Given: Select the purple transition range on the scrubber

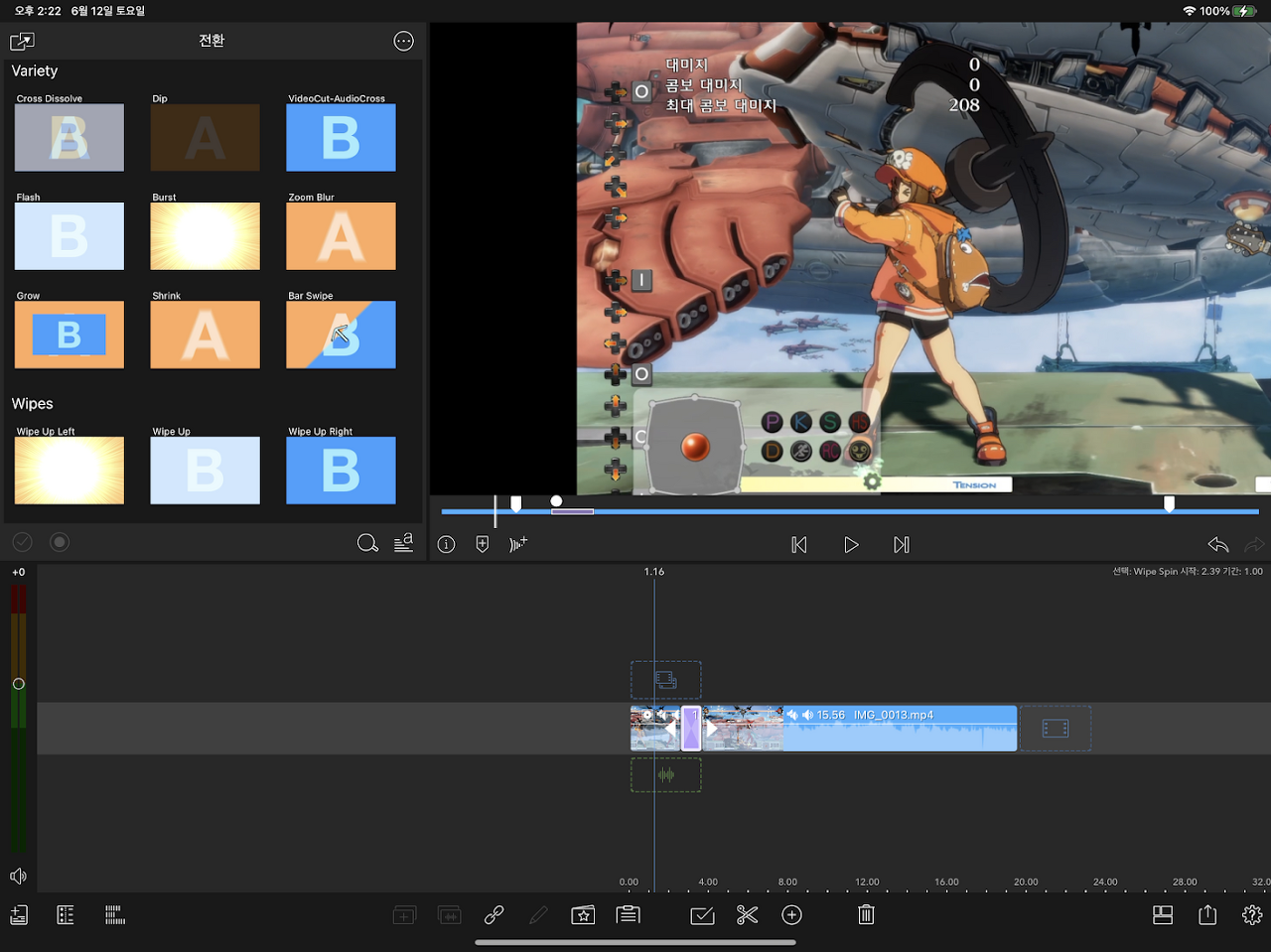Looking at the screenshot, I should (x=573, y=511).
